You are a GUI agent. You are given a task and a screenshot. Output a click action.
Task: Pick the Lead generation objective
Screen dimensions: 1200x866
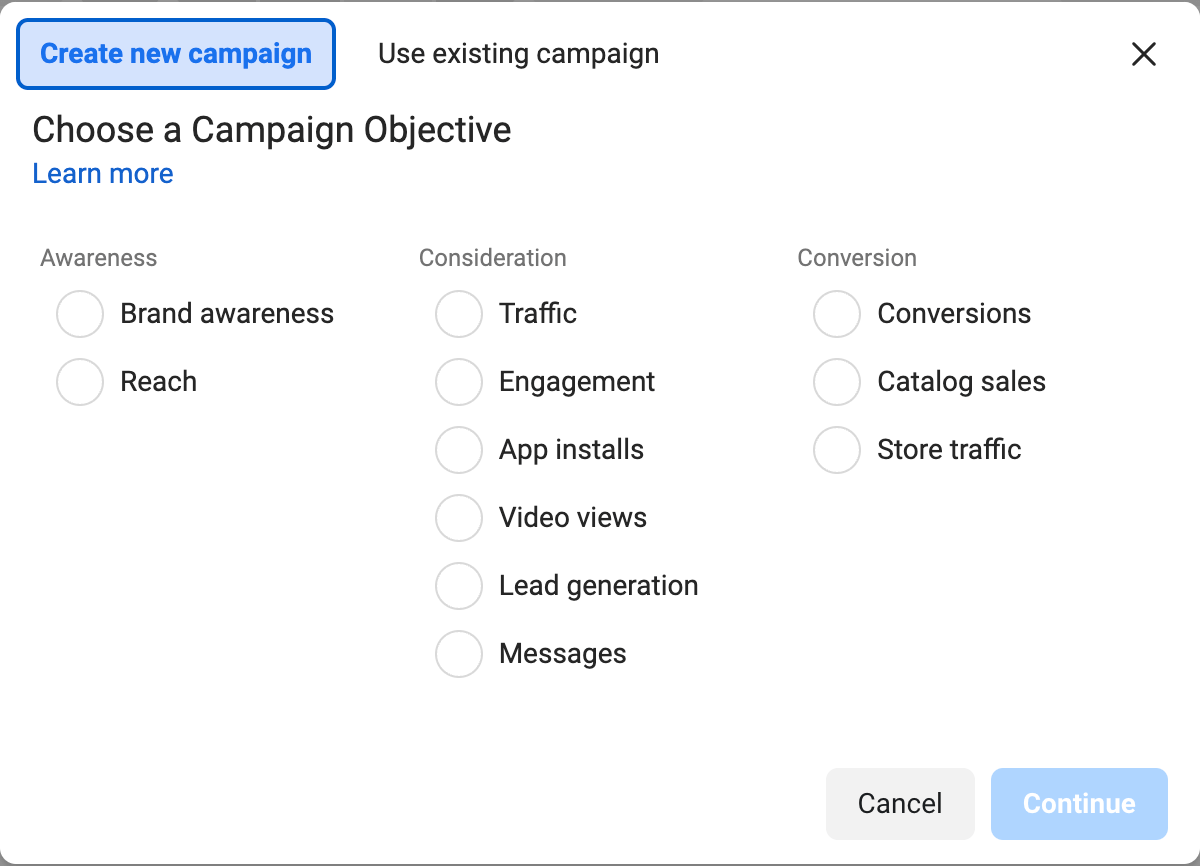coord(459,586)
